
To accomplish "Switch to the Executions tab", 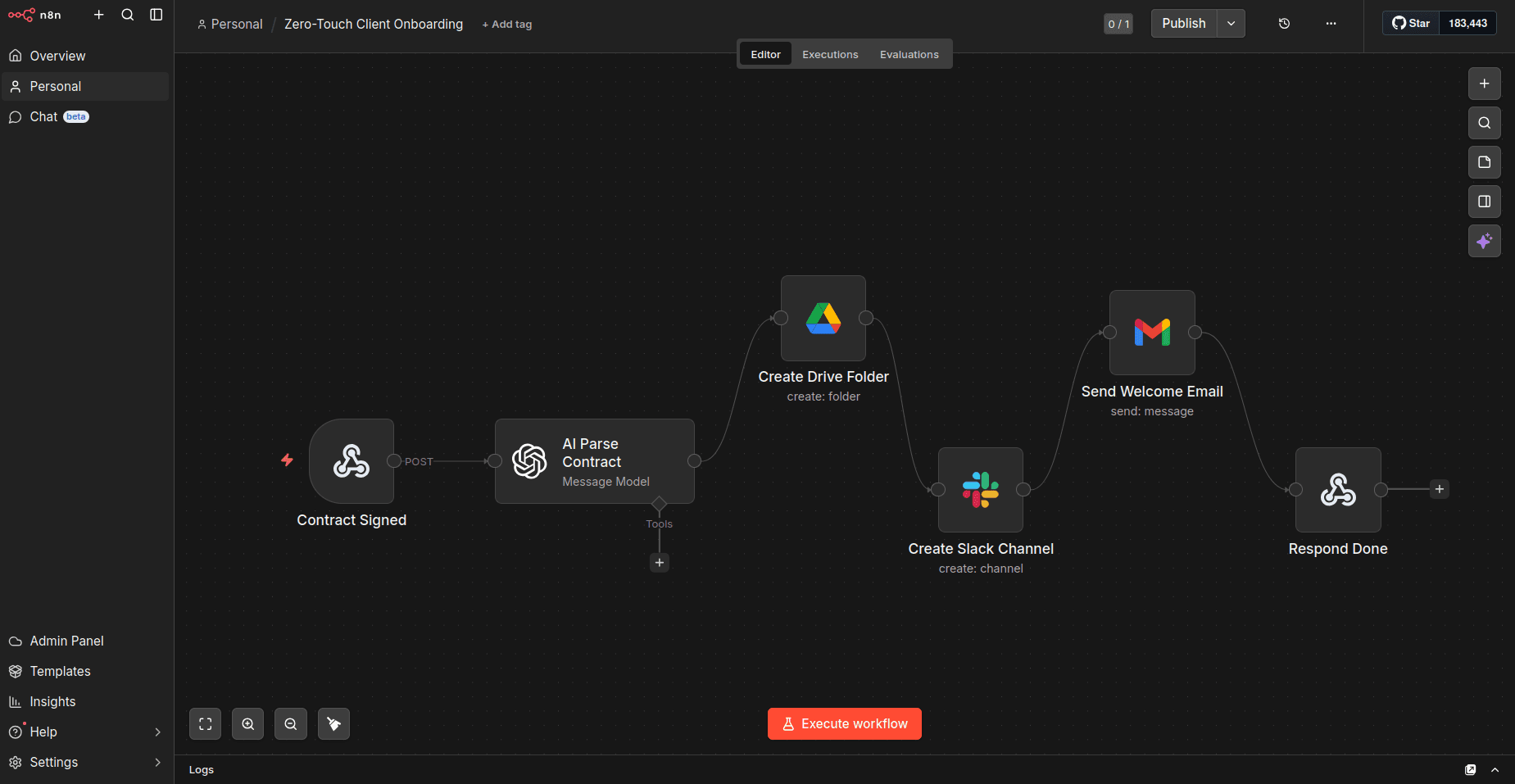I will (x=829, y=53).
